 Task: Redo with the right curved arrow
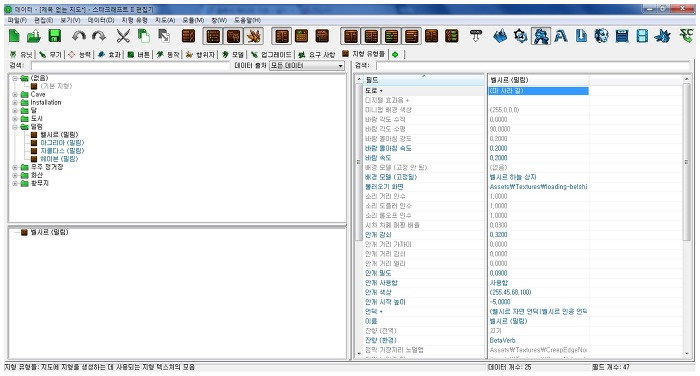coord(99,36)
